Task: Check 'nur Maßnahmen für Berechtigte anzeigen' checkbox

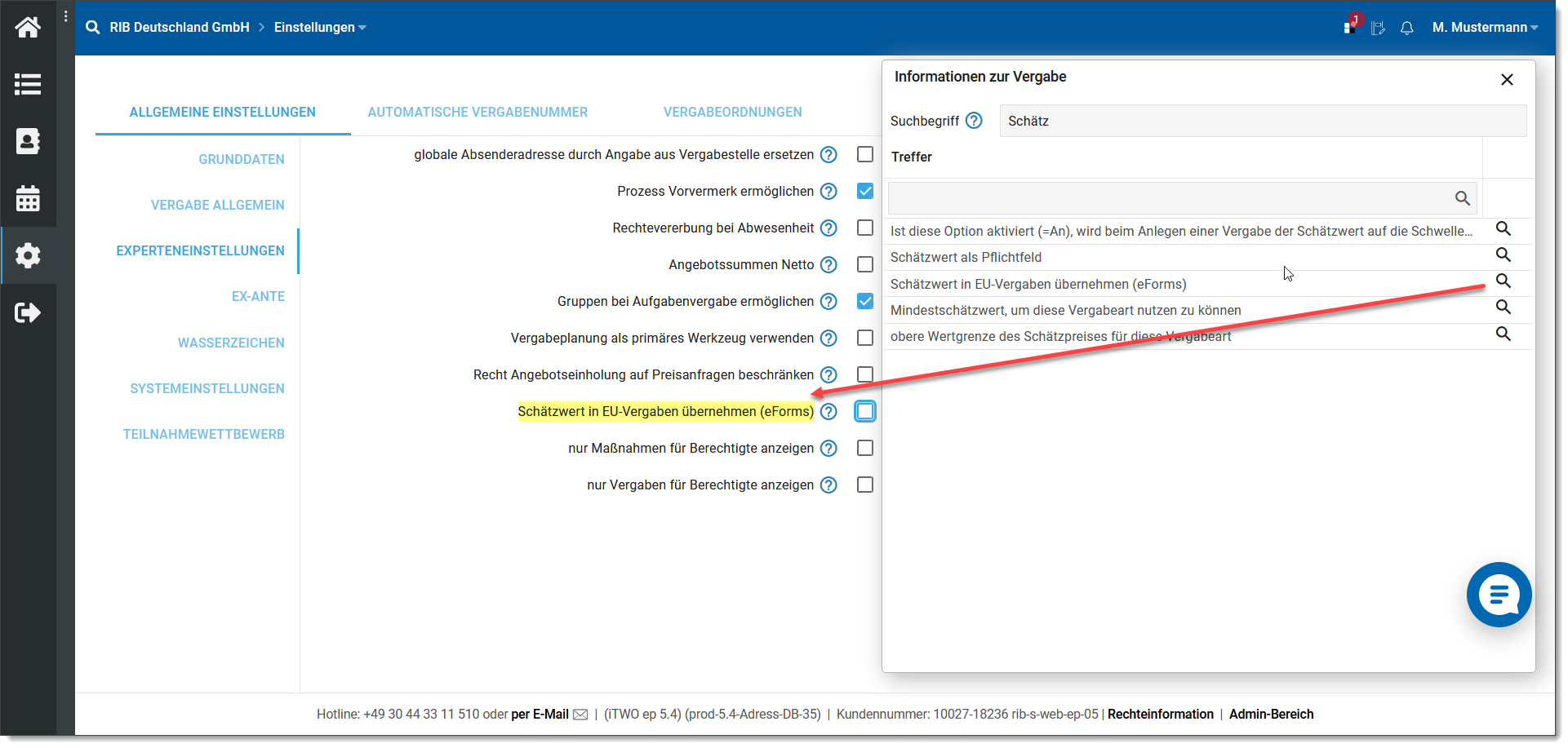Action: pos(865,448)
